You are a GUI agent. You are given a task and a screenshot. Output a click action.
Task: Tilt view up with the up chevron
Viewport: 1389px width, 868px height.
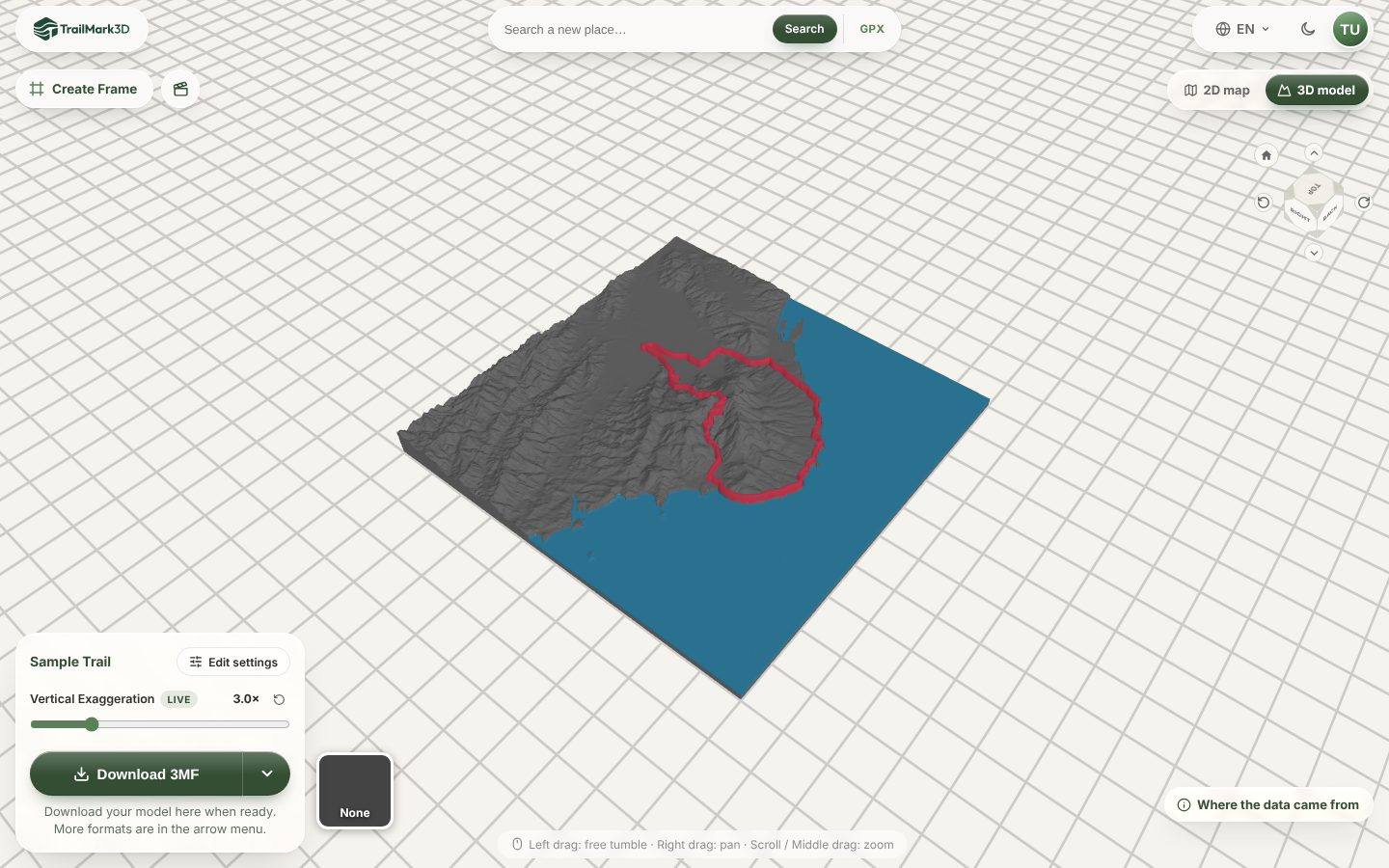(x=1314, y=152)
